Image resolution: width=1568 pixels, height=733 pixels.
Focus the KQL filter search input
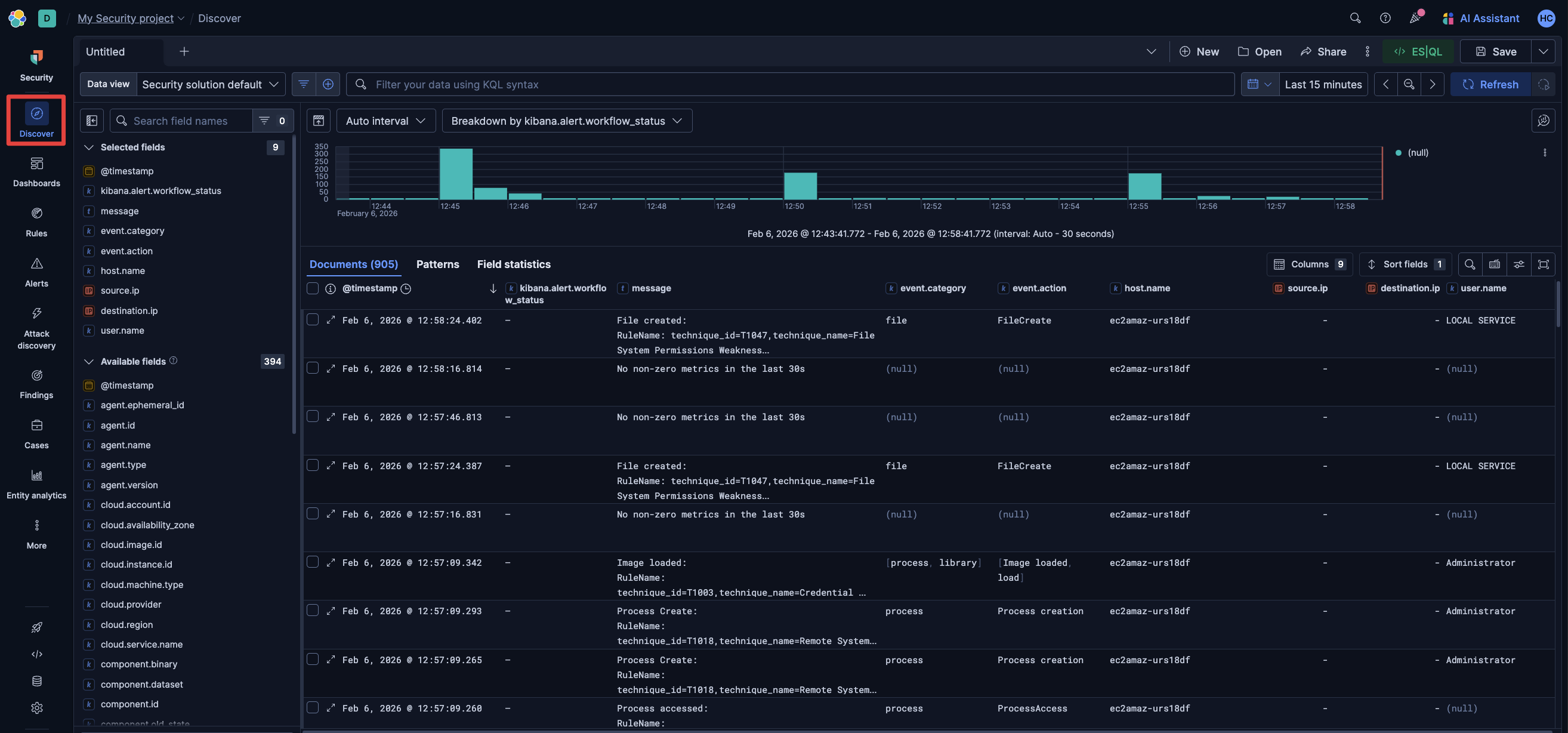(791, 85)
